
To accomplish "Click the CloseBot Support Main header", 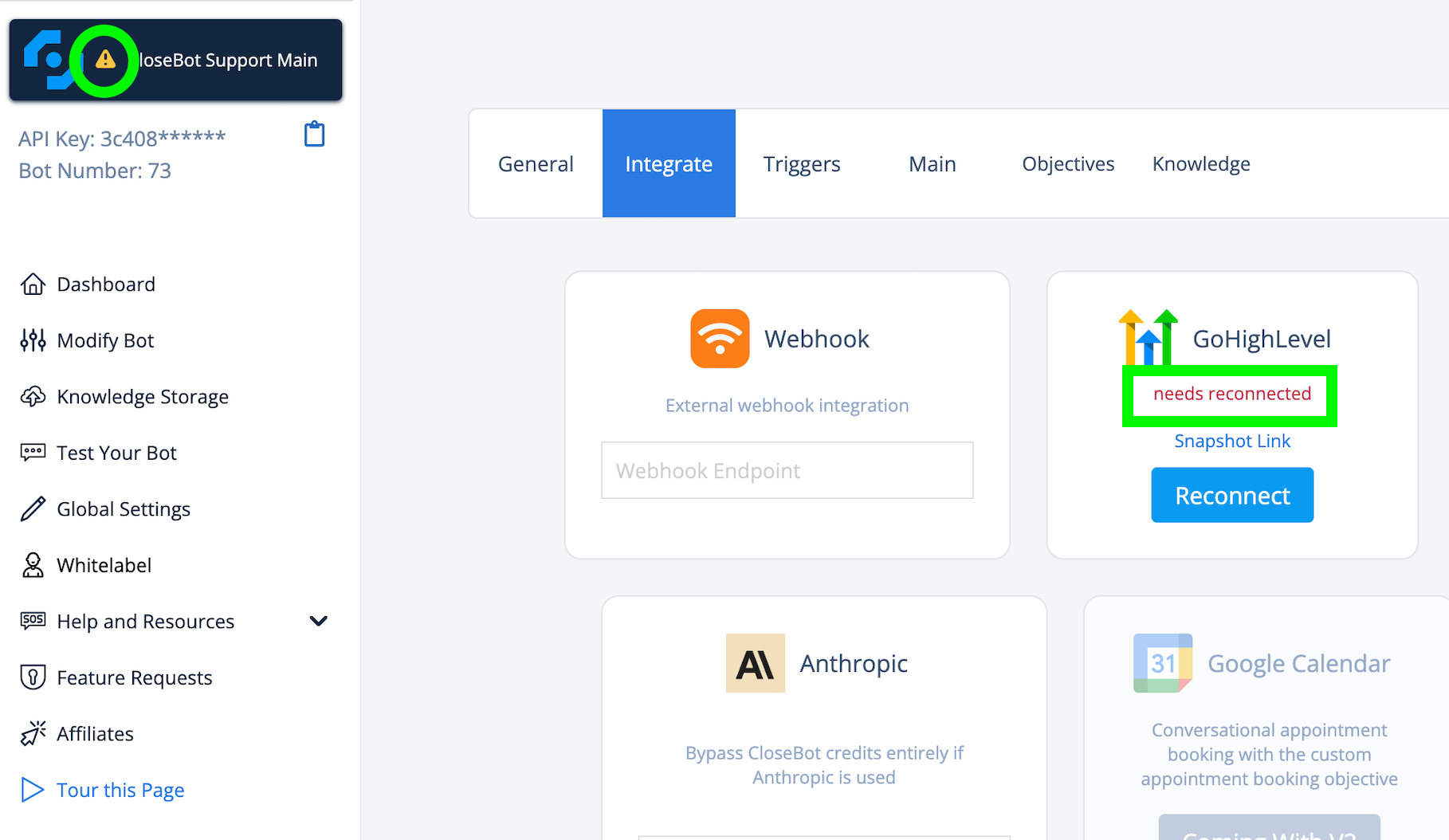I will click(x=175, y=60).
